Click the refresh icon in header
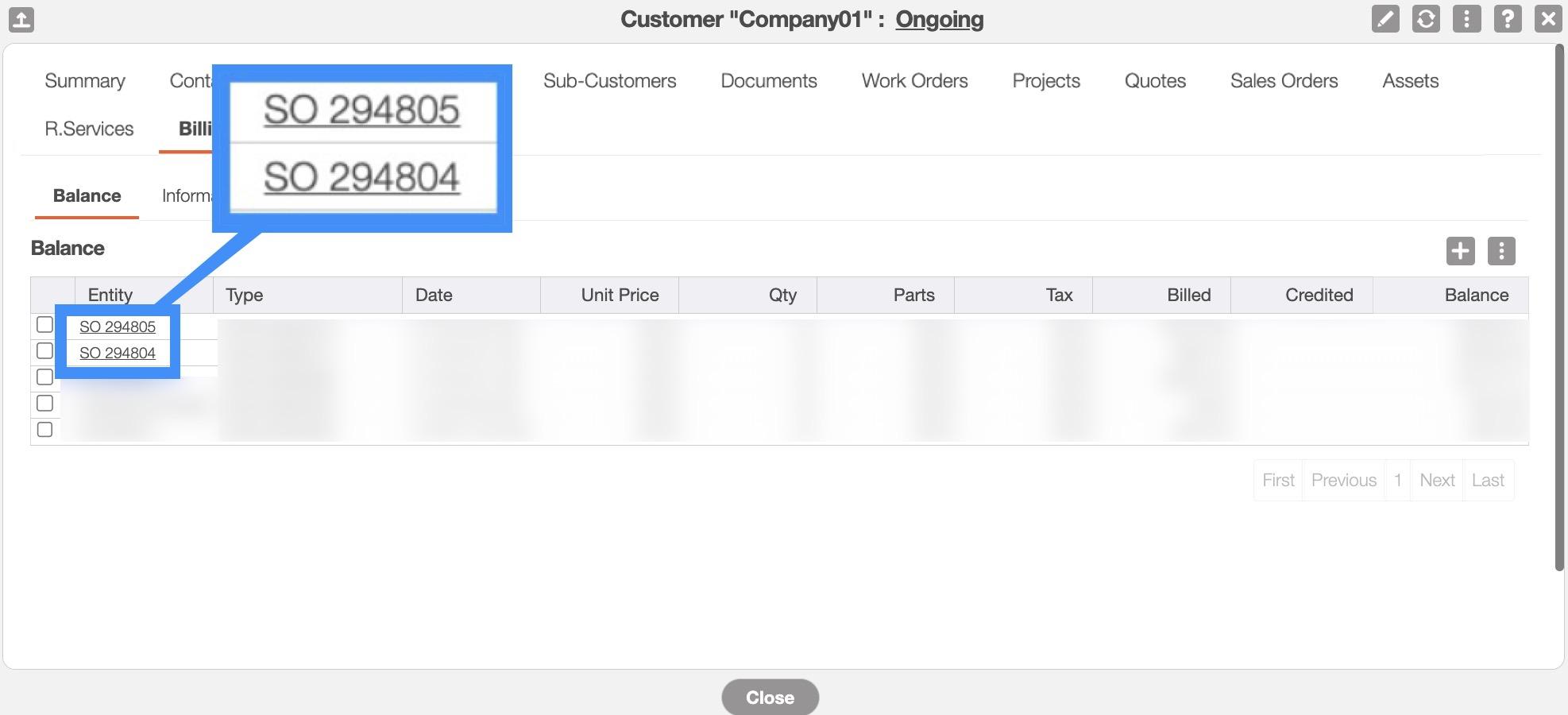Screen dimensions: 1568x715 1426,18
